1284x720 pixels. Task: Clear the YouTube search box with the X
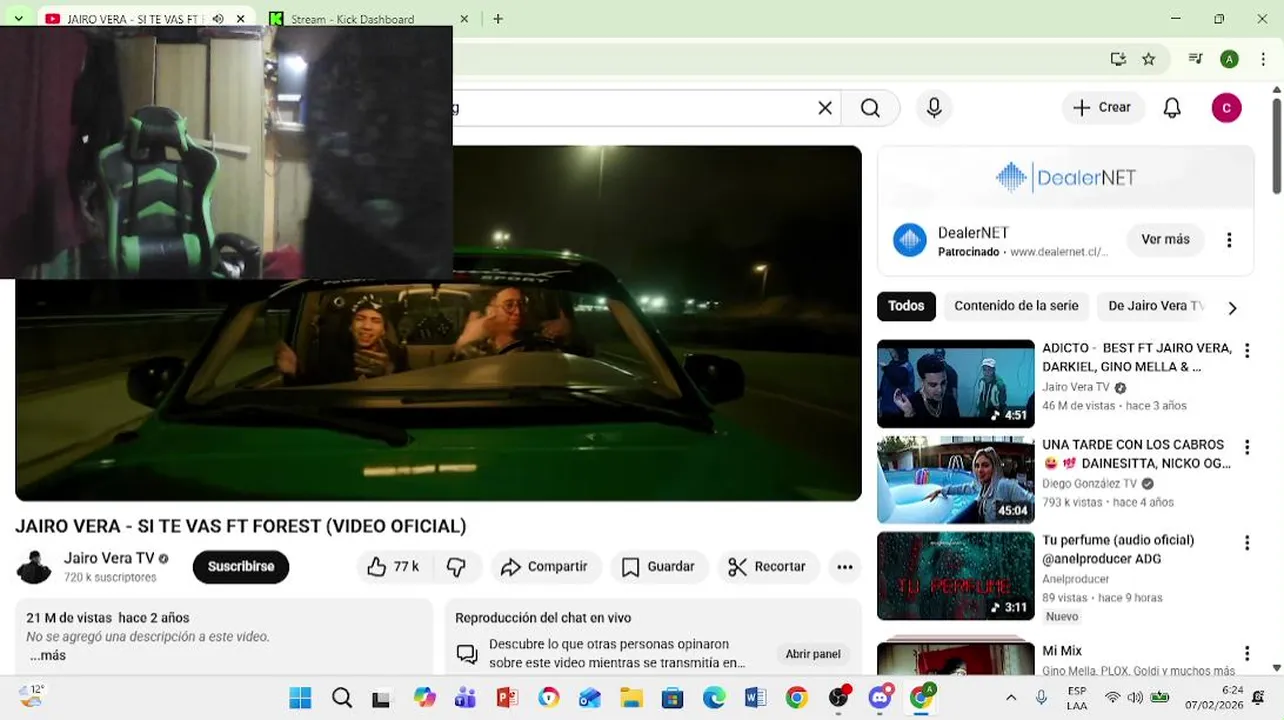point(825,108)
